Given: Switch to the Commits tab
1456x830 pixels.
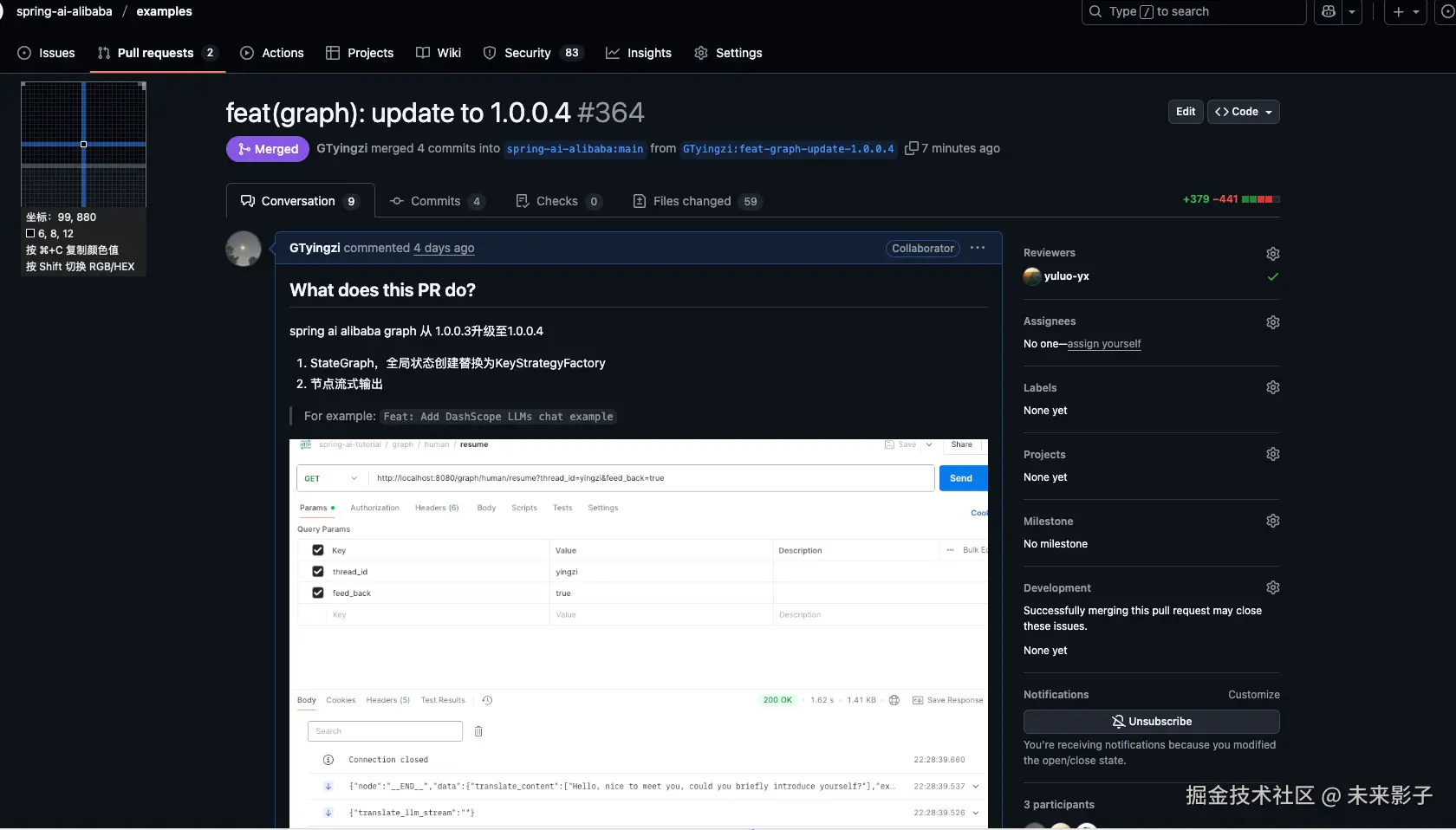Looking at the screenshot, I should click(437, 201).
